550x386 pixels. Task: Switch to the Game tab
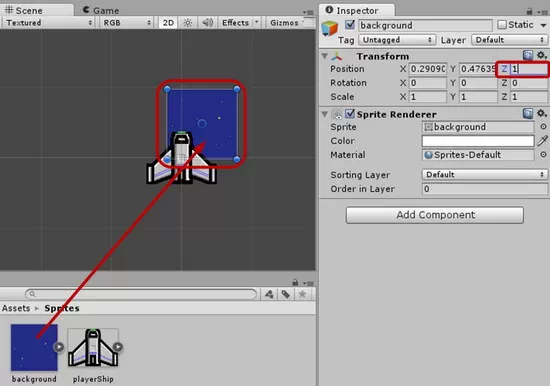[x=101, y=10]
